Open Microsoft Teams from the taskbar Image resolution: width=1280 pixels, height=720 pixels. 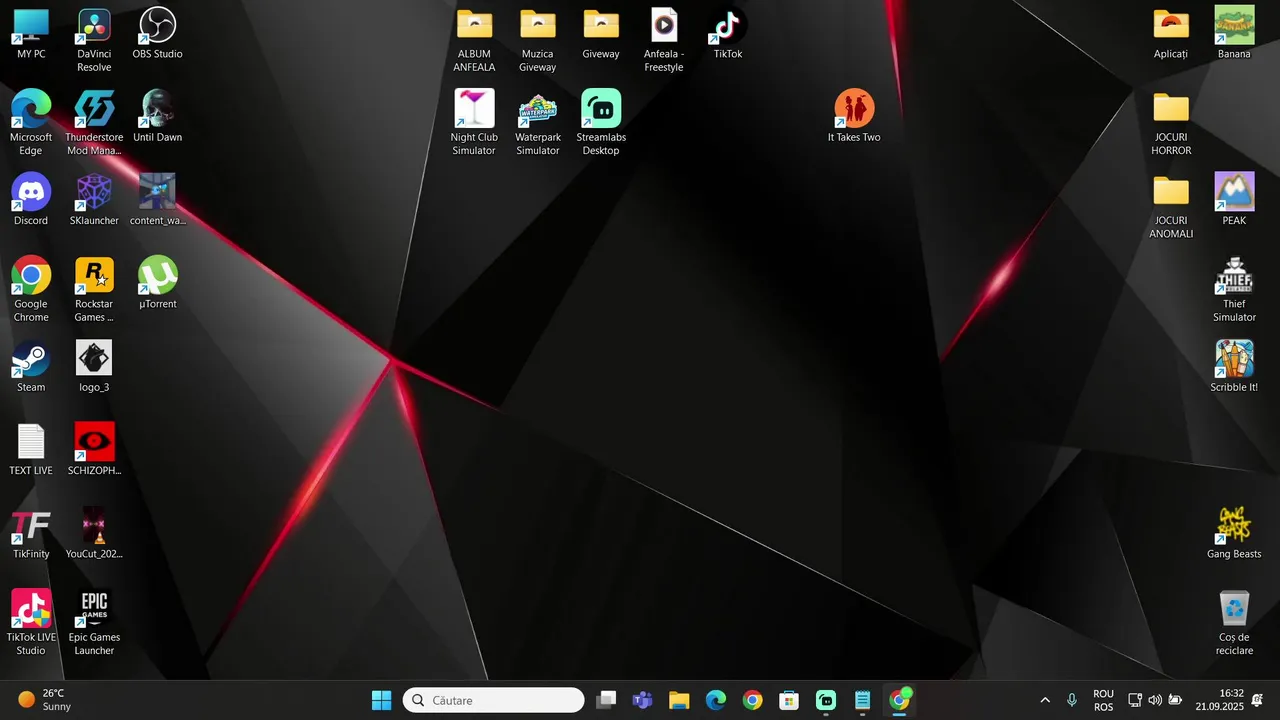643,700
